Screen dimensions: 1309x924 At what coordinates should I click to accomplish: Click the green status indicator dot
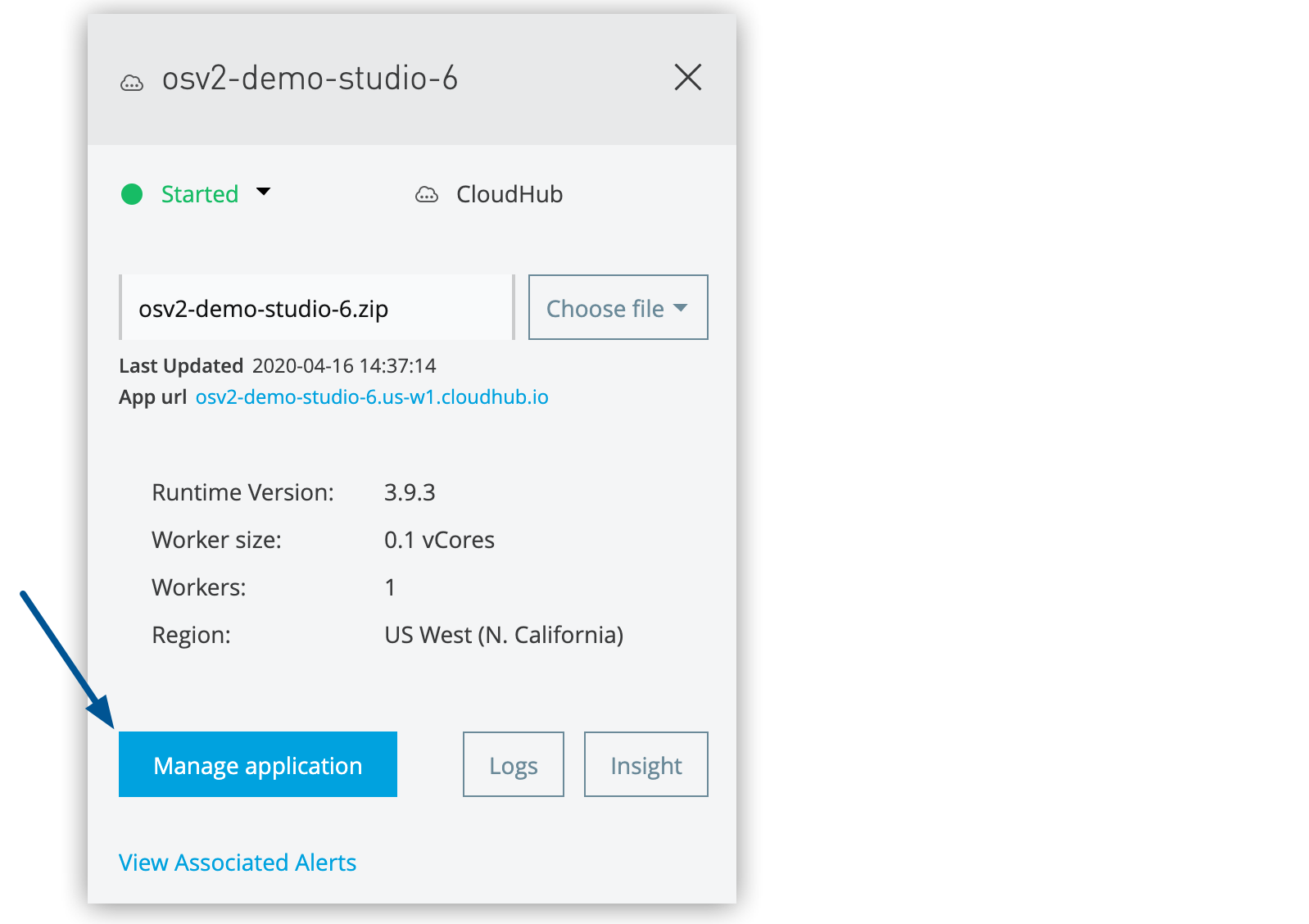click(132, 194)
